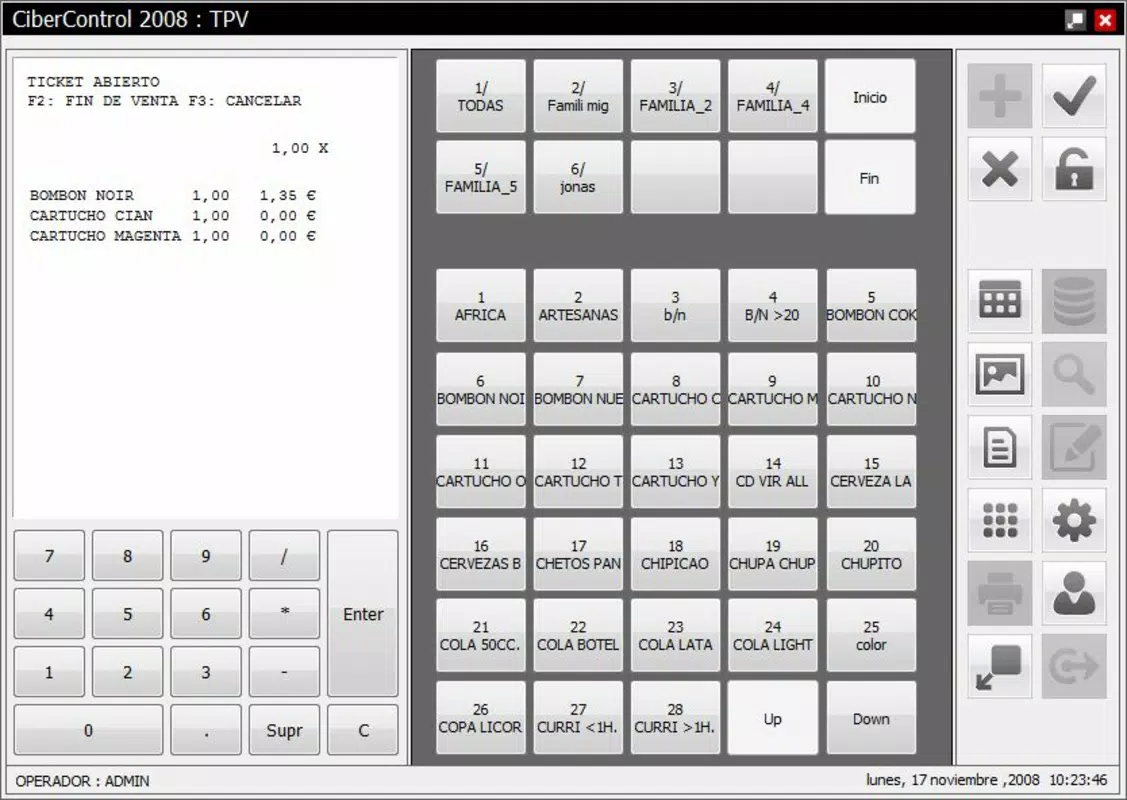Add product 10 CARTUCHO N
Screen dimensions: 1127x800
[871, 389]
